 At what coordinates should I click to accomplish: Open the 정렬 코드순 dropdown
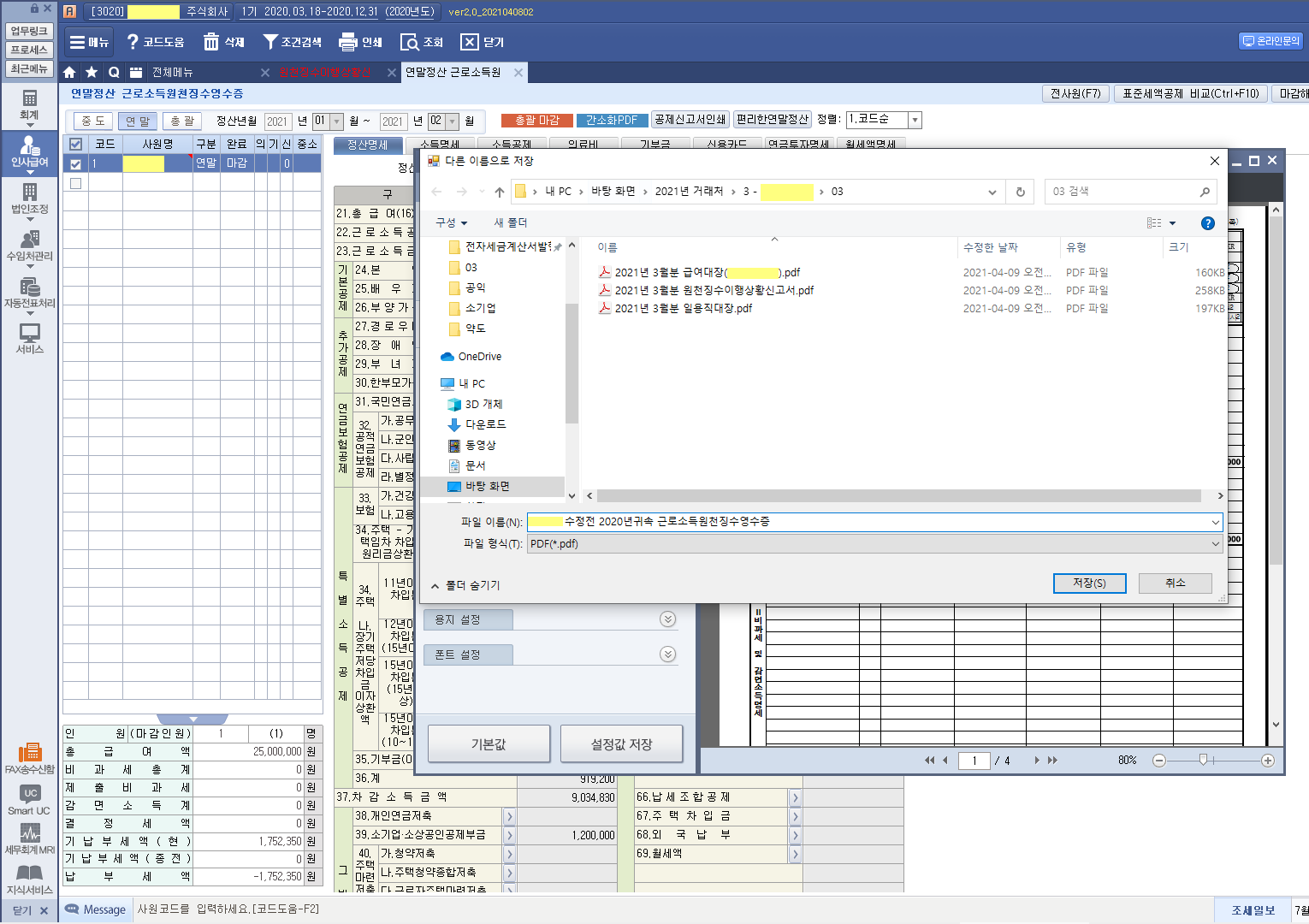click(915, 120)
